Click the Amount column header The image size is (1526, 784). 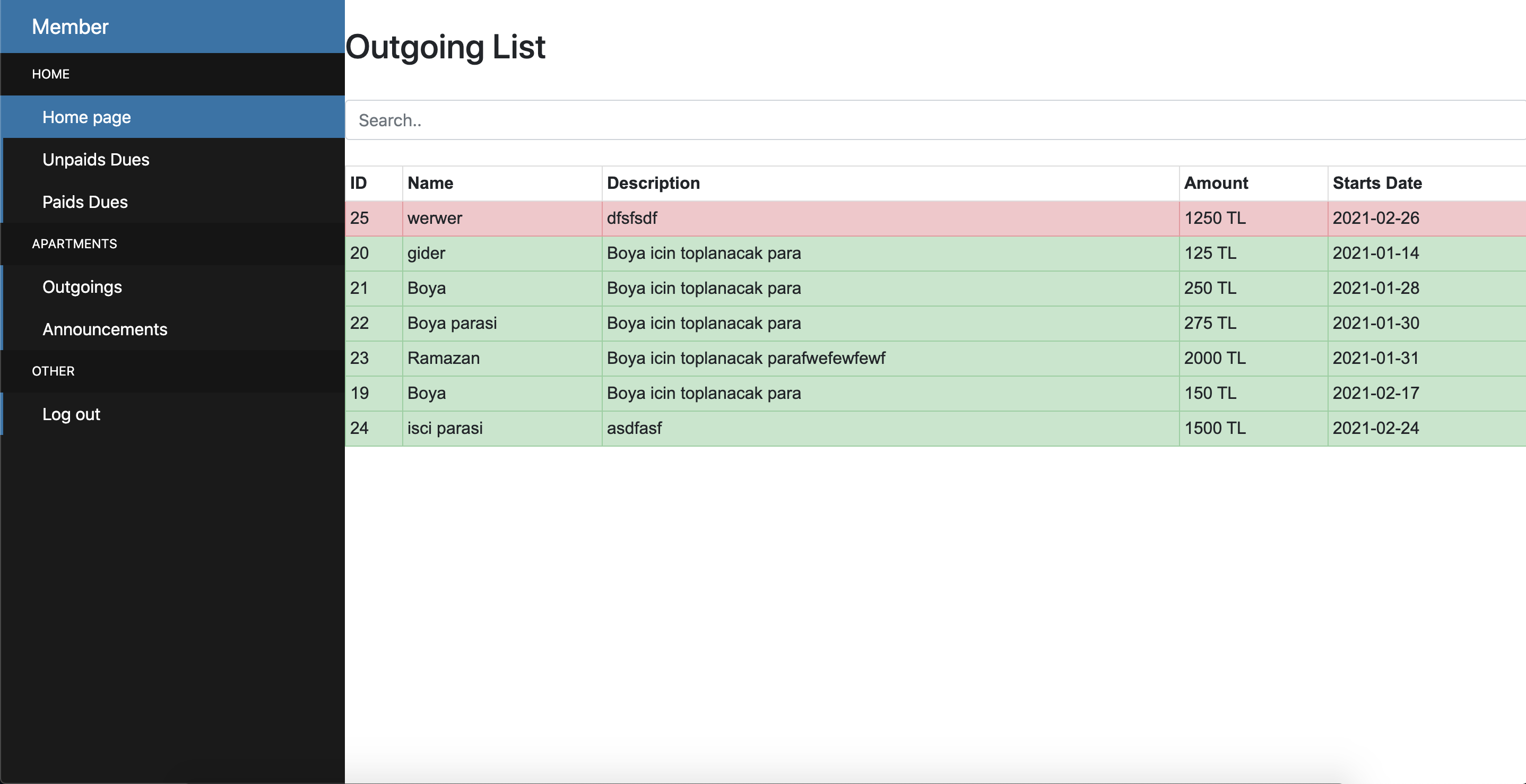[1216, 183]
